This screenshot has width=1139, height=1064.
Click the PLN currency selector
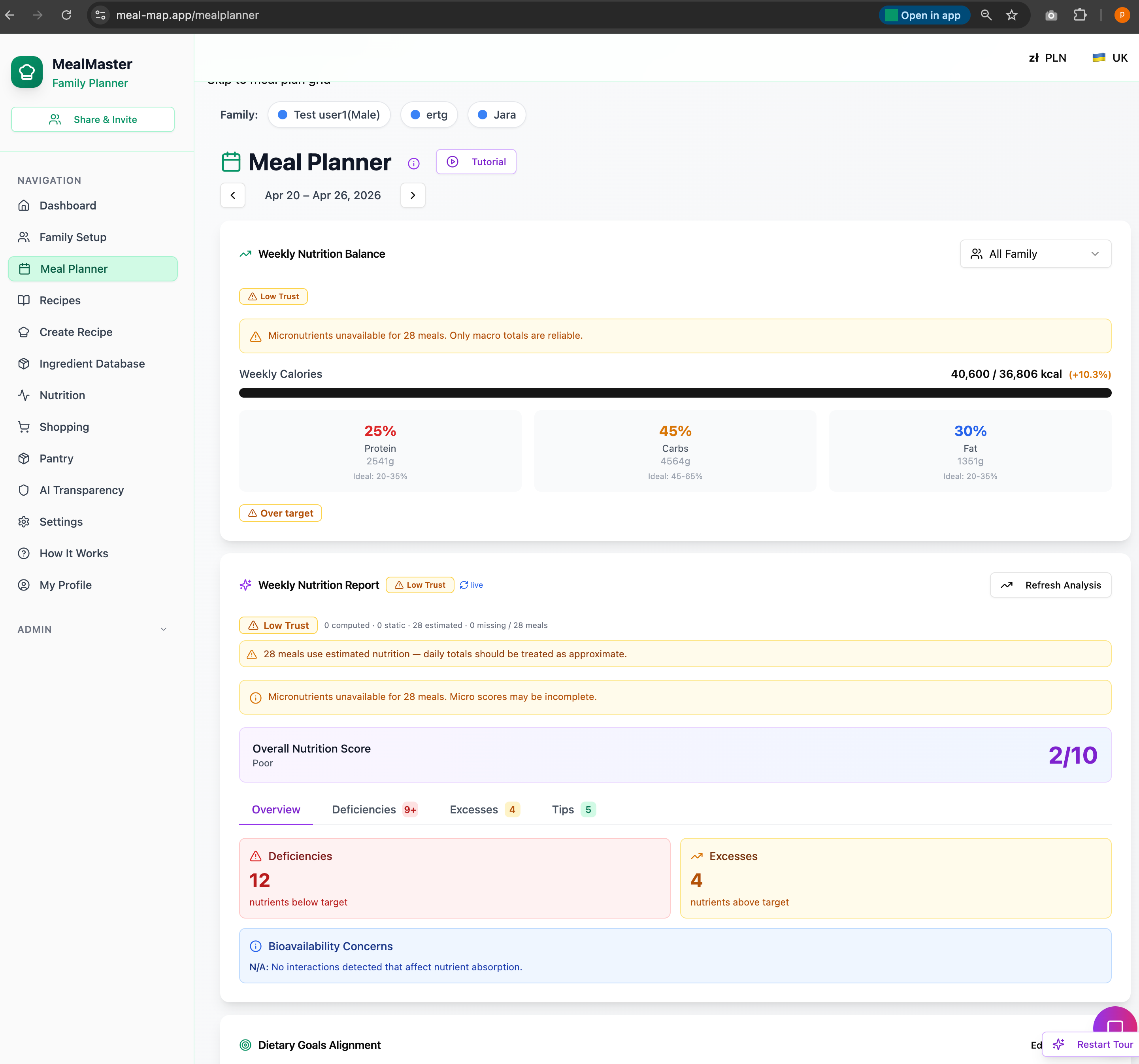[1047, 57]
